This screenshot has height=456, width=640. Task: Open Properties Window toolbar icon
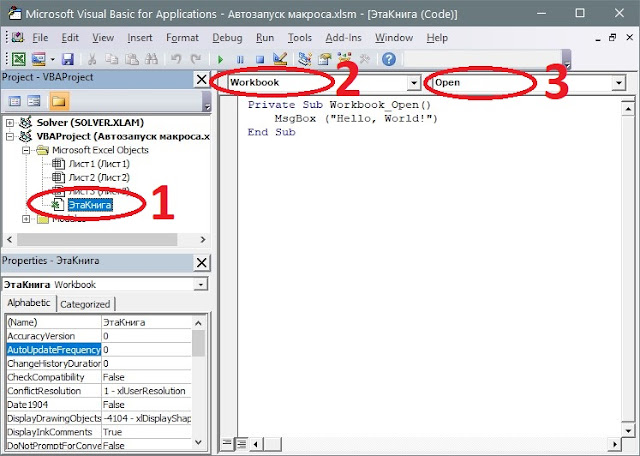tap(324, 59)
